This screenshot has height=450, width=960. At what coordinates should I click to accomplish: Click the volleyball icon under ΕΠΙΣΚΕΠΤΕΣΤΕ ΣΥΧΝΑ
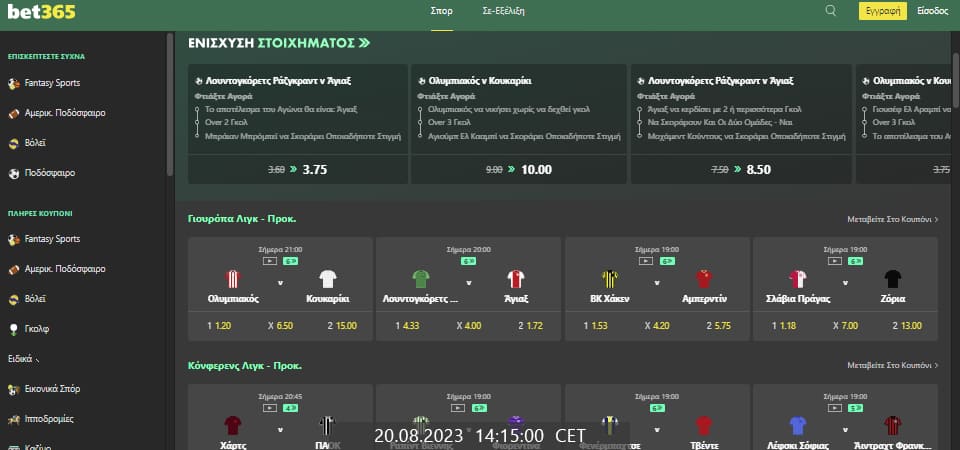tap(14, 143)
